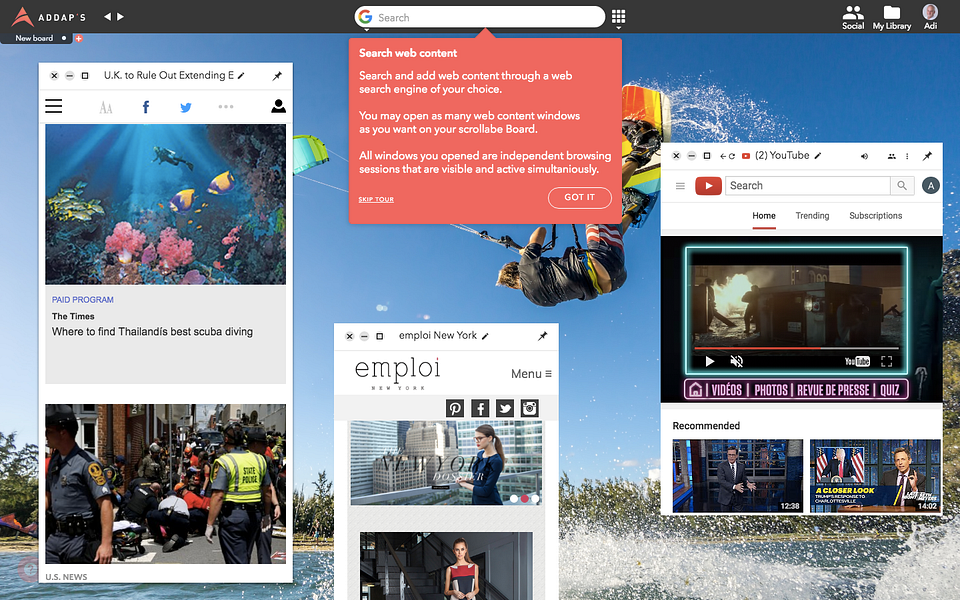Screen dimensions: 960x600
Task: Open the apps grid icon beside search
Action: point(618,17)
